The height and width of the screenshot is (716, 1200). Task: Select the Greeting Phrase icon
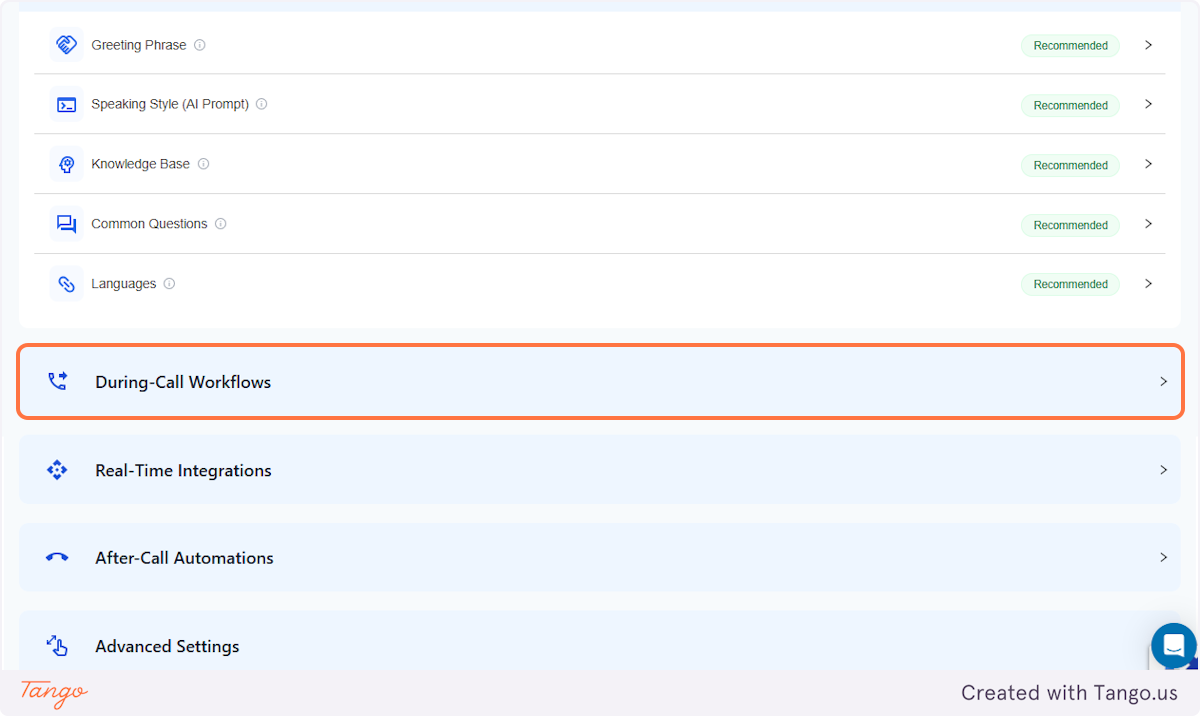[x=65, y=45]
